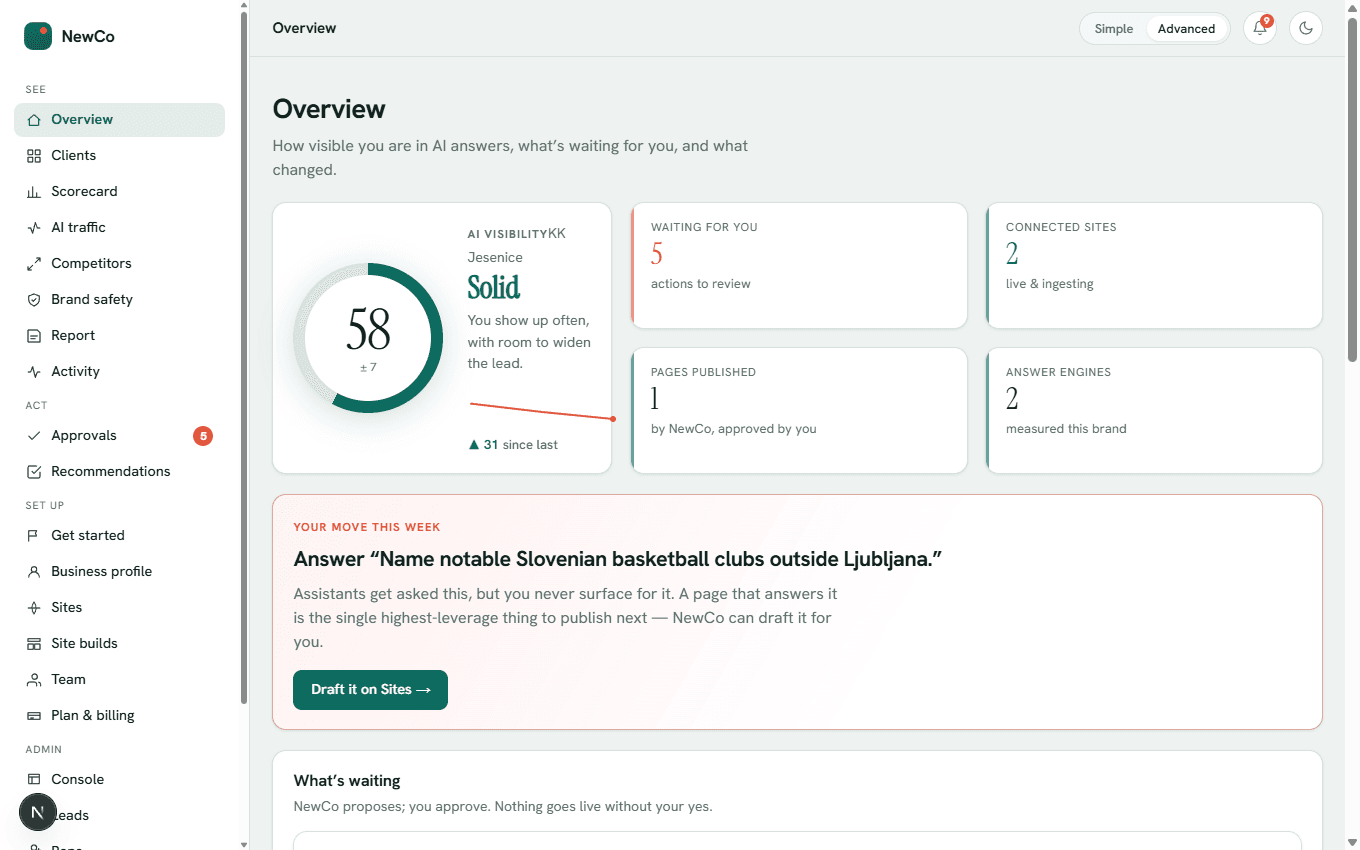Open the Connected sites card
This screenshot has height=850, width=1360.
click(1154, 265)
